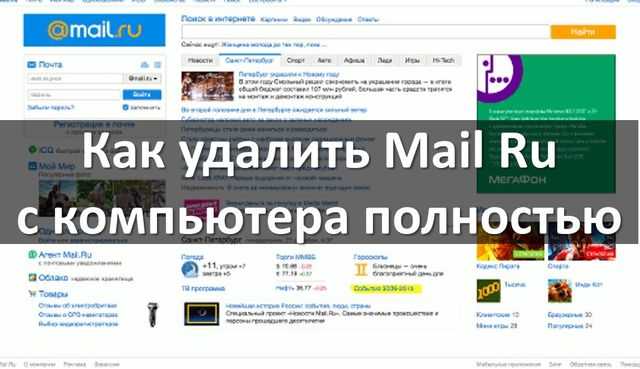Image resolution: width=640 pixels, height=369 pixels.
Task: Open the Новейшая история России headline link
Action: pyautogui.click(x=298, y=306)
